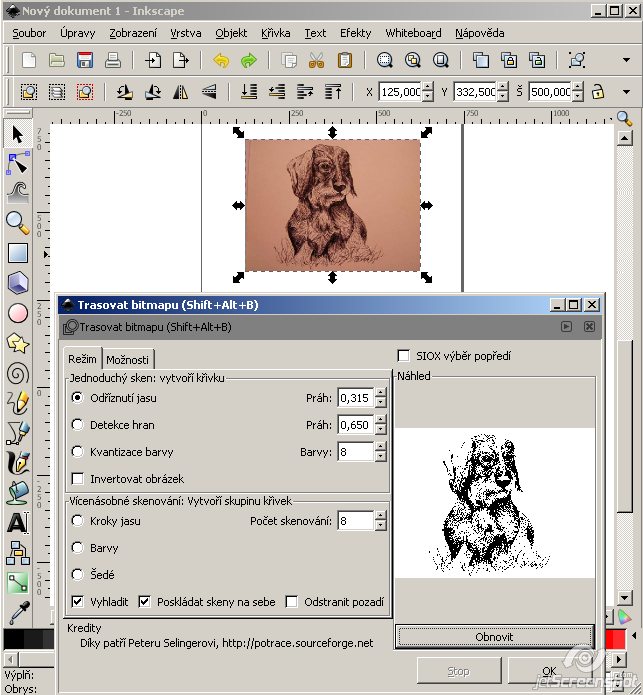Image resolution: width=643 pixels, height=695 pixels.
Task: Switch to the Možnosti tab
Action: pyautogui.click(x=129, y=360)
